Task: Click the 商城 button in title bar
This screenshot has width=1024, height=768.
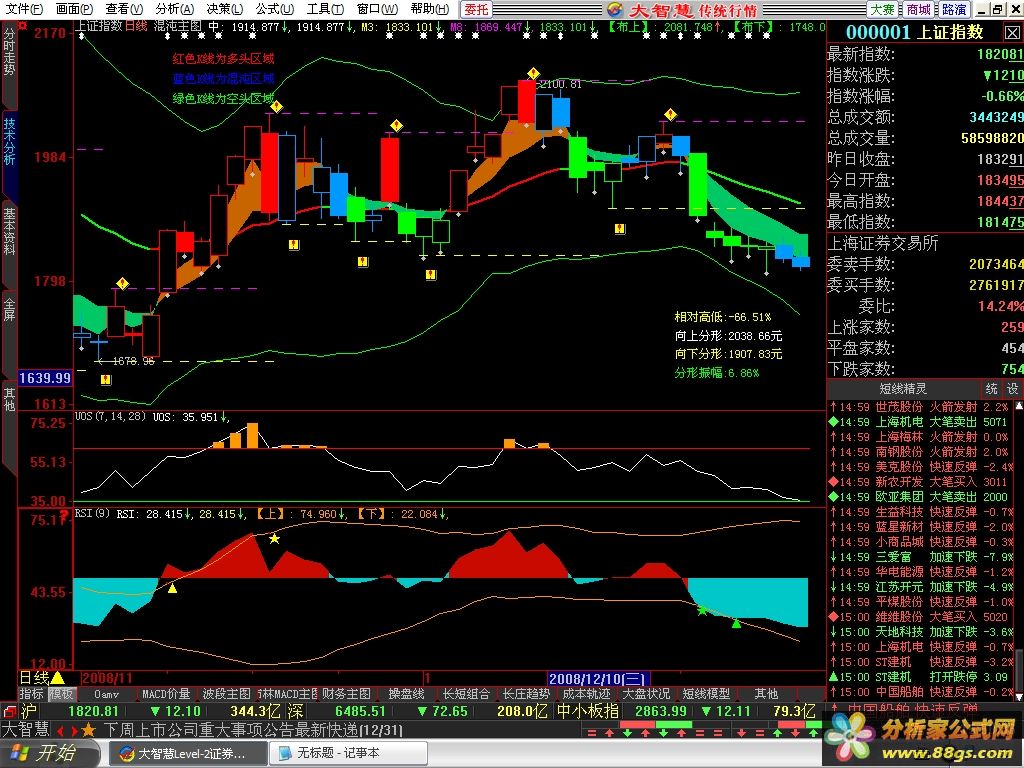Action: coord(918,9)
